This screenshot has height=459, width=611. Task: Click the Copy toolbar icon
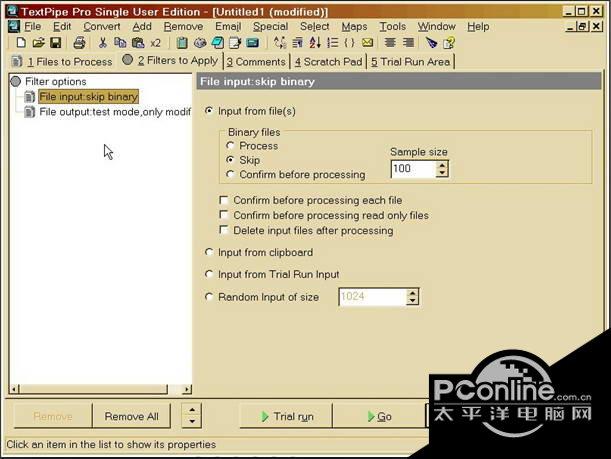(x=120, y=42)
